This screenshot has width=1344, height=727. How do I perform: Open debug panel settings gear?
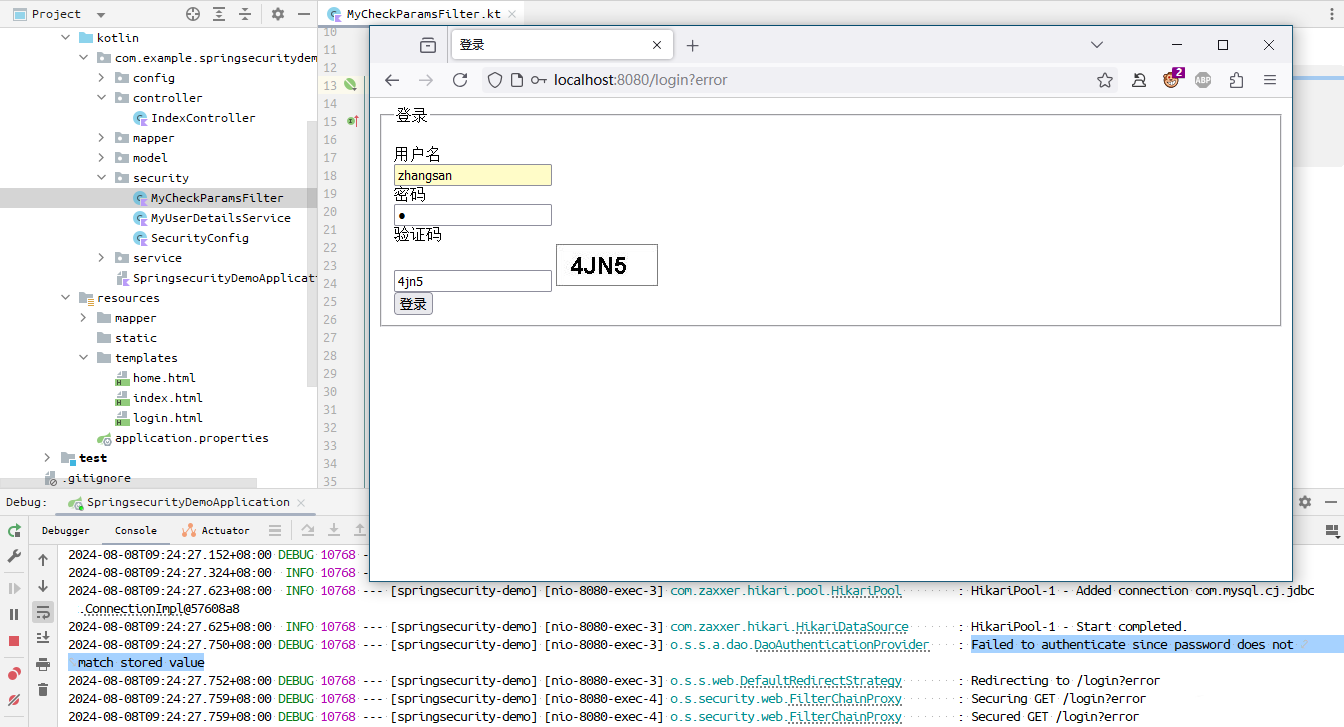click(1305, 502)
